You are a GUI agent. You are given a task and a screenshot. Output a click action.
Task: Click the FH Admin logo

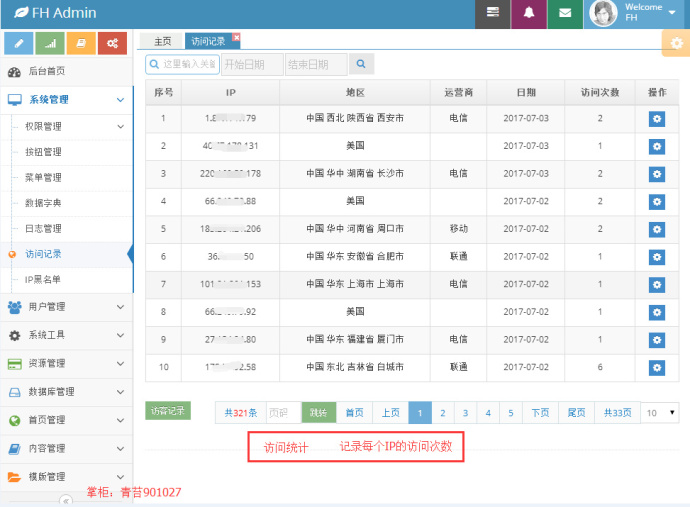(55, 13)
